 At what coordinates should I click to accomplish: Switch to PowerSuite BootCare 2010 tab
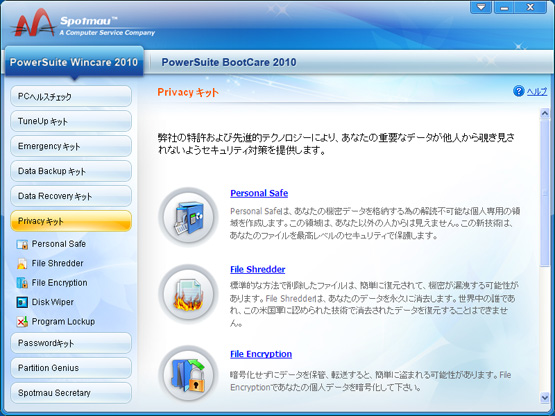(229, 62)
